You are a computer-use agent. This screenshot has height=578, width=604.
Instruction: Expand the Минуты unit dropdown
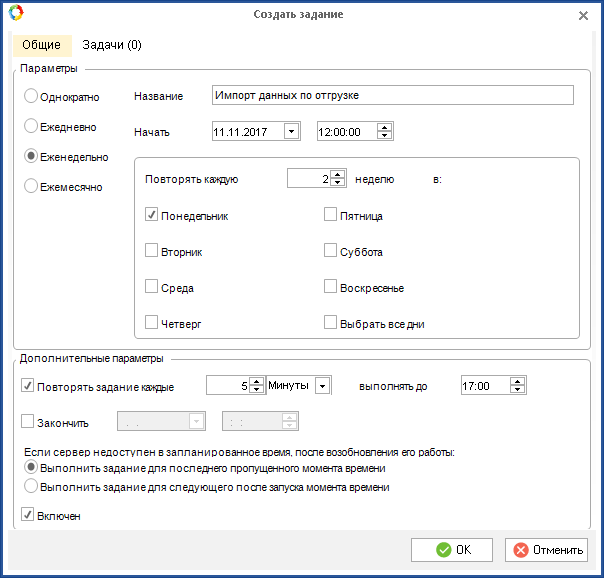point(322,386)
